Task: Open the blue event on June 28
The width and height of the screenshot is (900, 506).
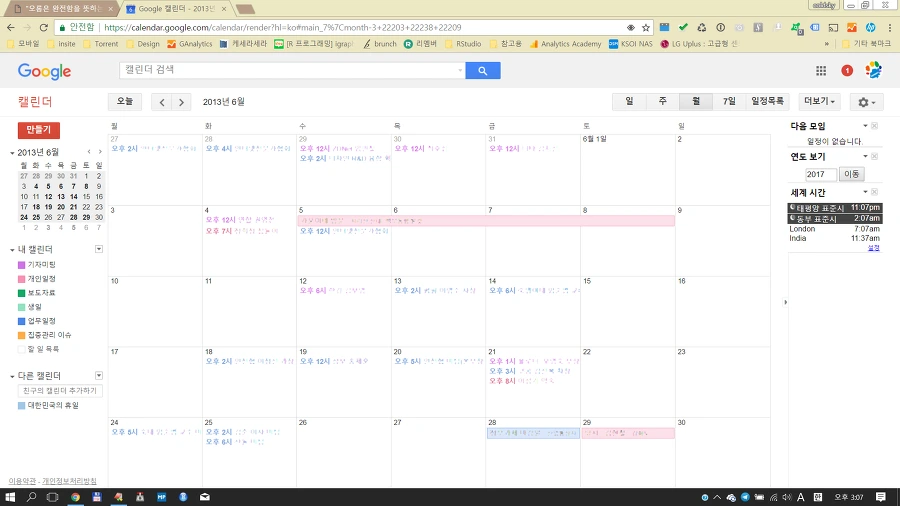Action: 533,433
